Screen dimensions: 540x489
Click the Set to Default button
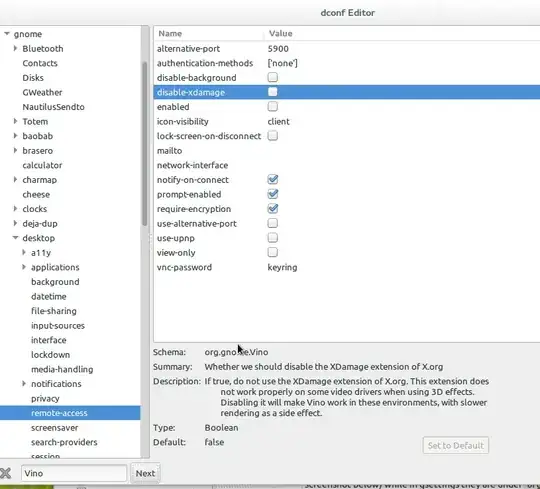click(x=456, y=445)
